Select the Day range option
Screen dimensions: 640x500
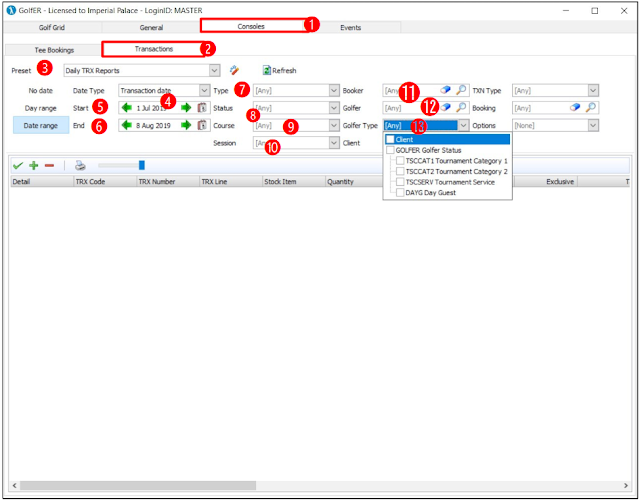click(x=41, y=108)
